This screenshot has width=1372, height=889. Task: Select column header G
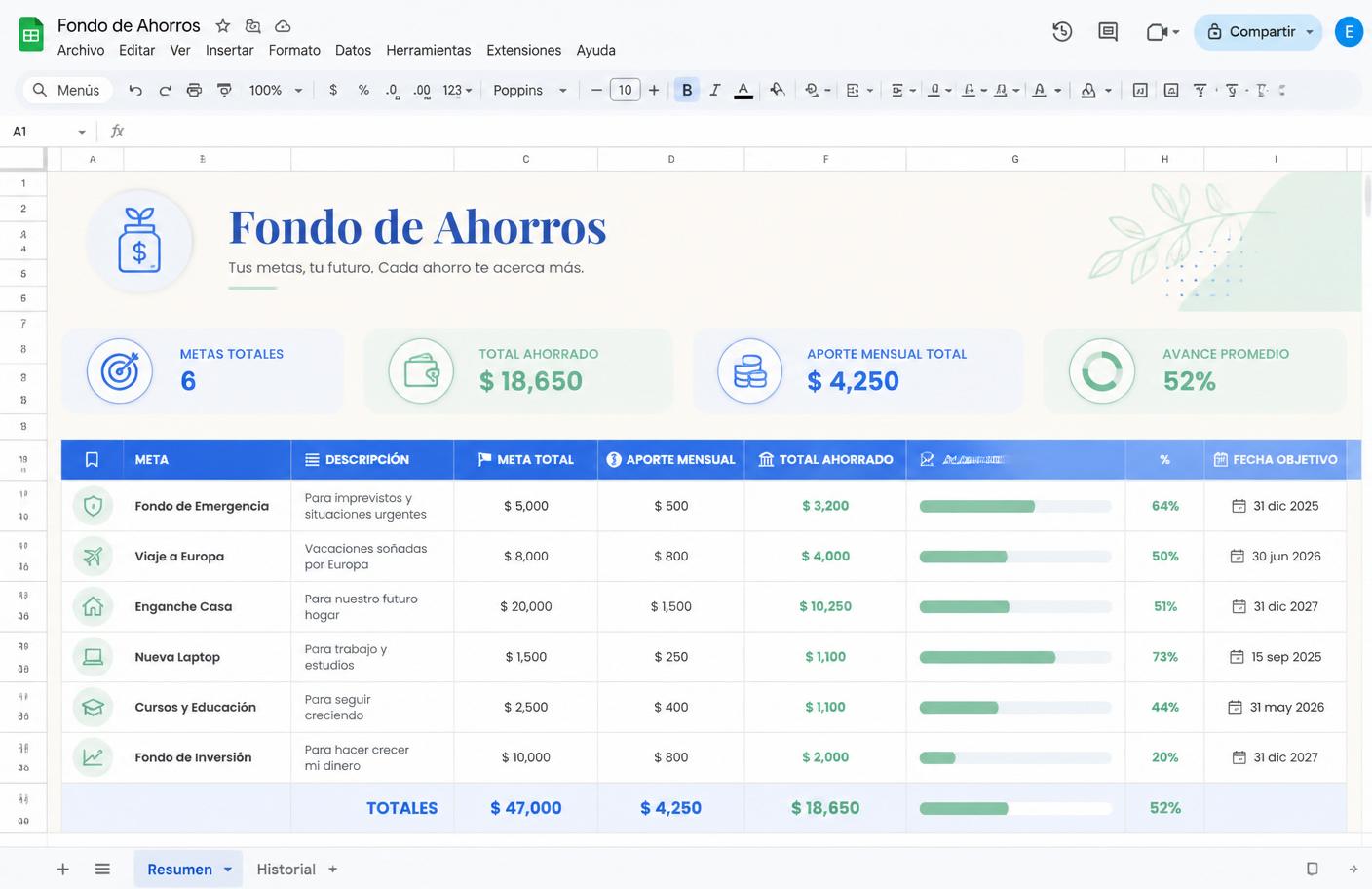click(1015, 159)
